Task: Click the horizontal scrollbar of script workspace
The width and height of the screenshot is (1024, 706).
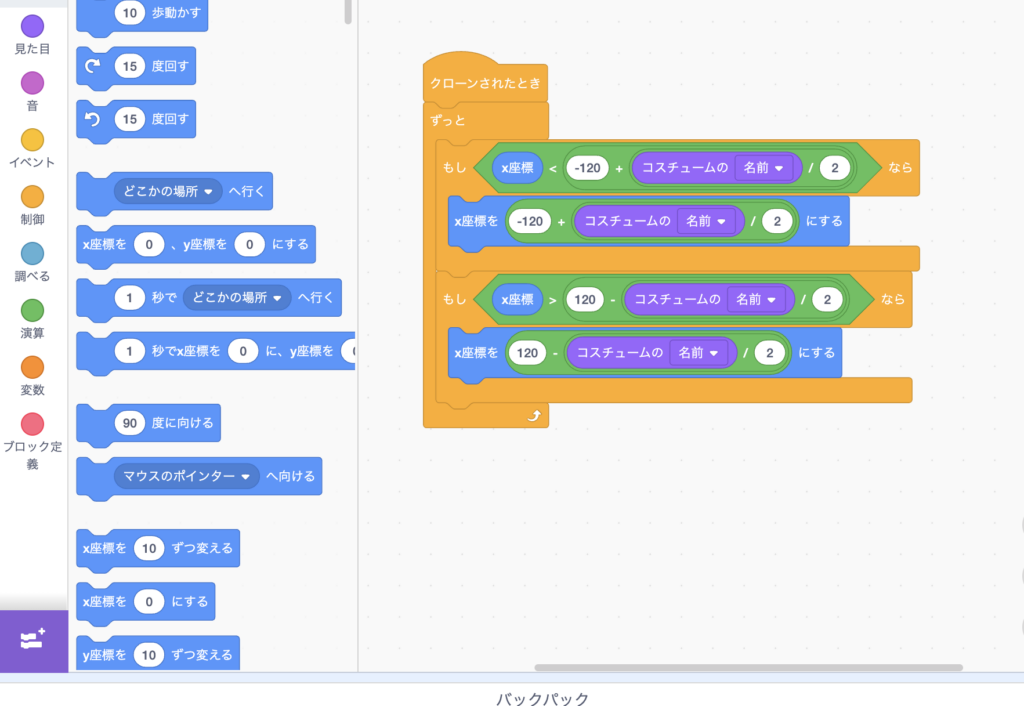Action: pos(748,667)
